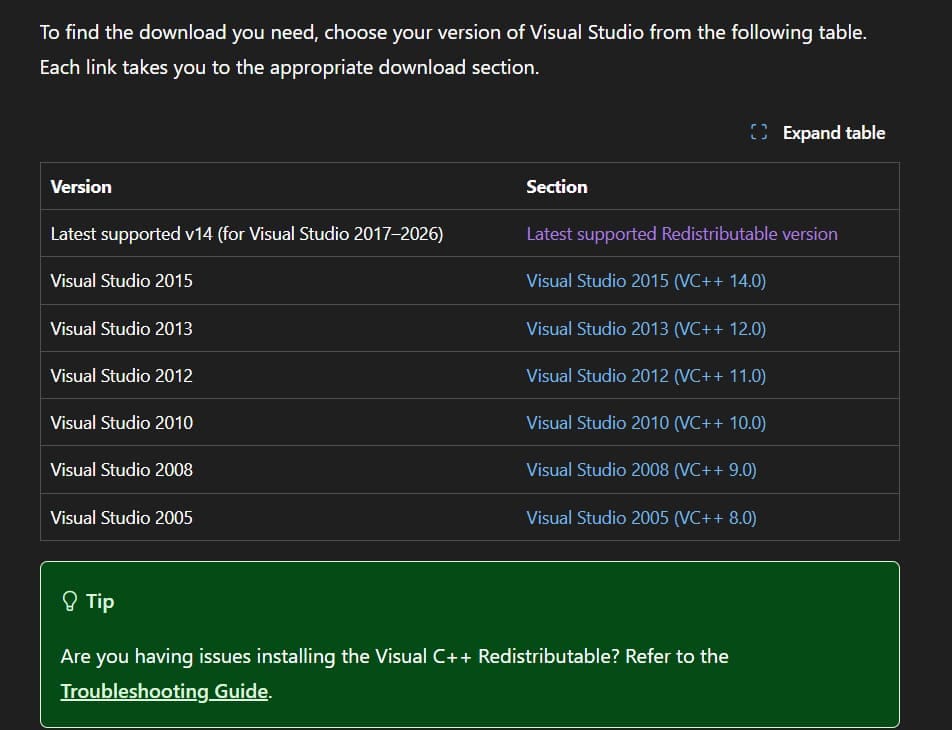Image resolution: width=952 pixels, height=730 pixels.
Task: Click the Expand table button
Action: tap(817, 132)
